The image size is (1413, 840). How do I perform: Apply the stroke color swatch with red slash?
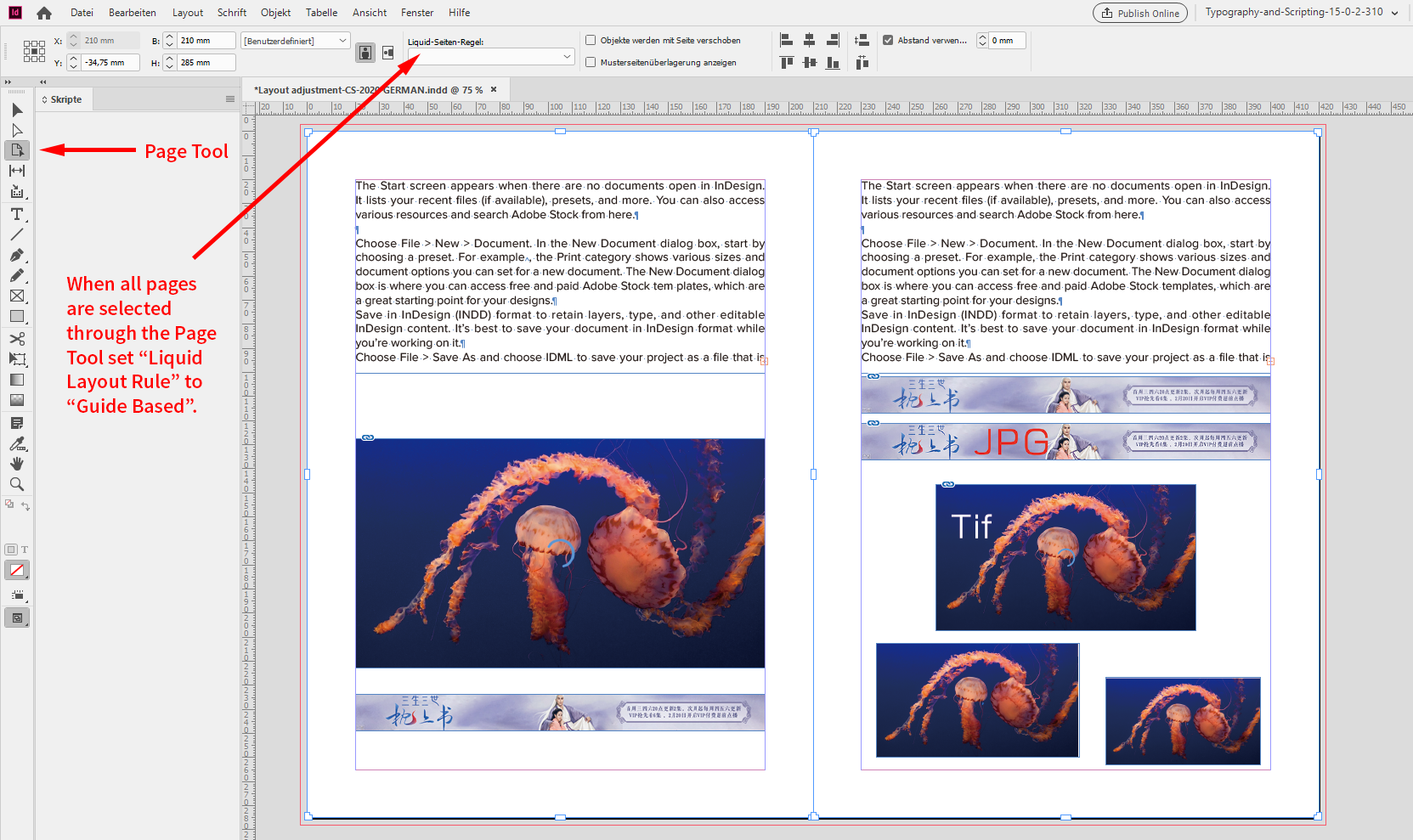click(17, 570)
